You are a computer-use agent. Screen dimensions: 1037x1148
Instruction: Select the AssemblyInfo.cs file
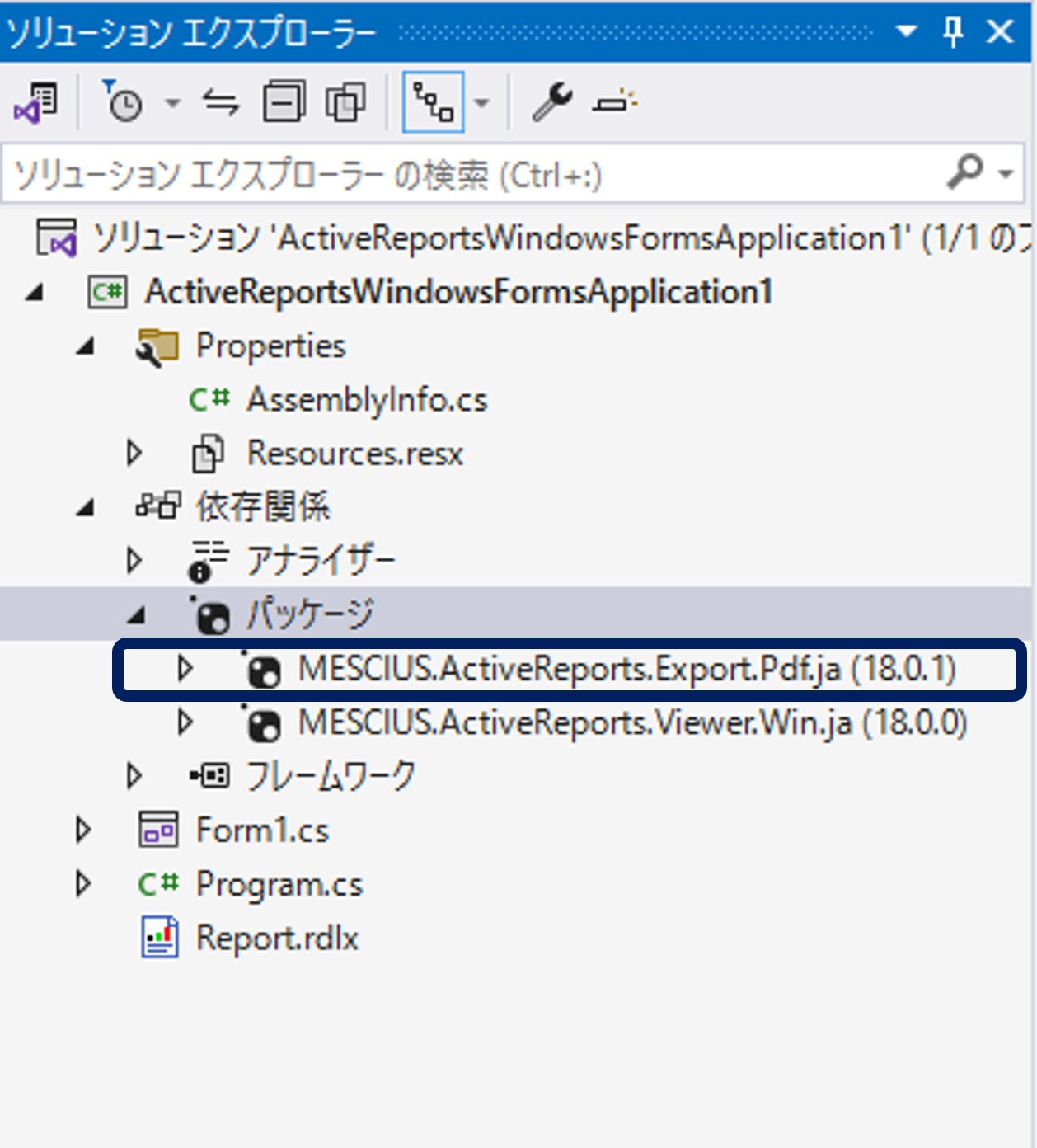coord(367,401)
